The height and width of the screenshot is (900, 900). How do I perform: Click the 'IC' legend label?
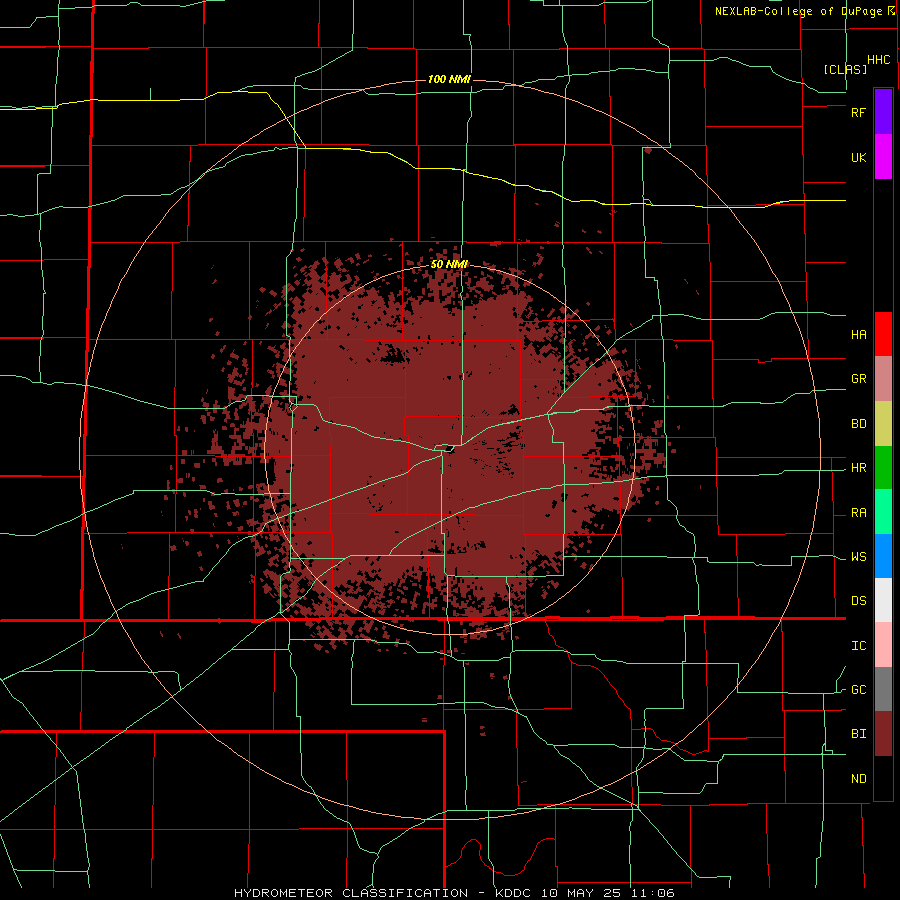pyautogui.click(x=858, y=646)
